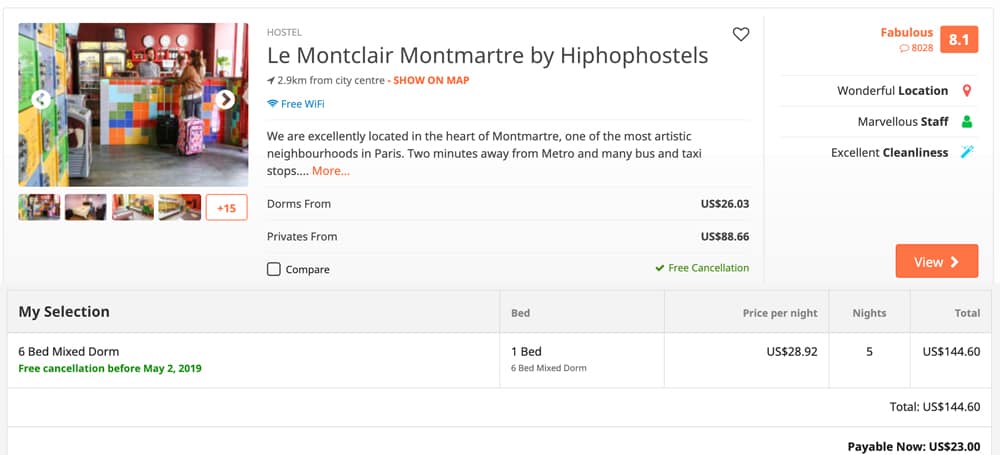Screen dimensions: 1000x455
Task: Open the +15 more photos tile
Action: (226, 207)
